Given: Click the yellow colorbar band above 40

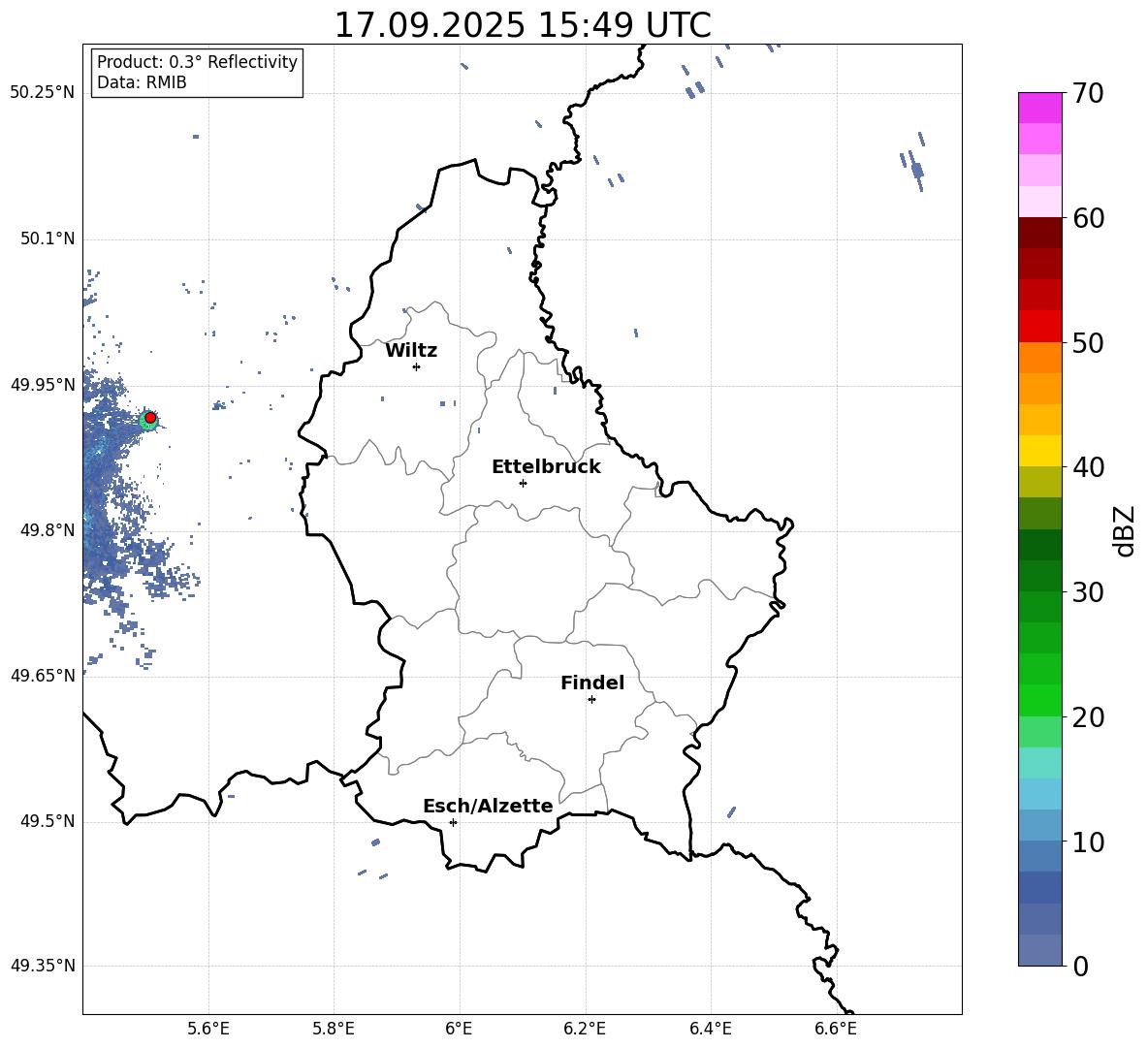Looking at the screenshot, I should (x=1040, y=451).
